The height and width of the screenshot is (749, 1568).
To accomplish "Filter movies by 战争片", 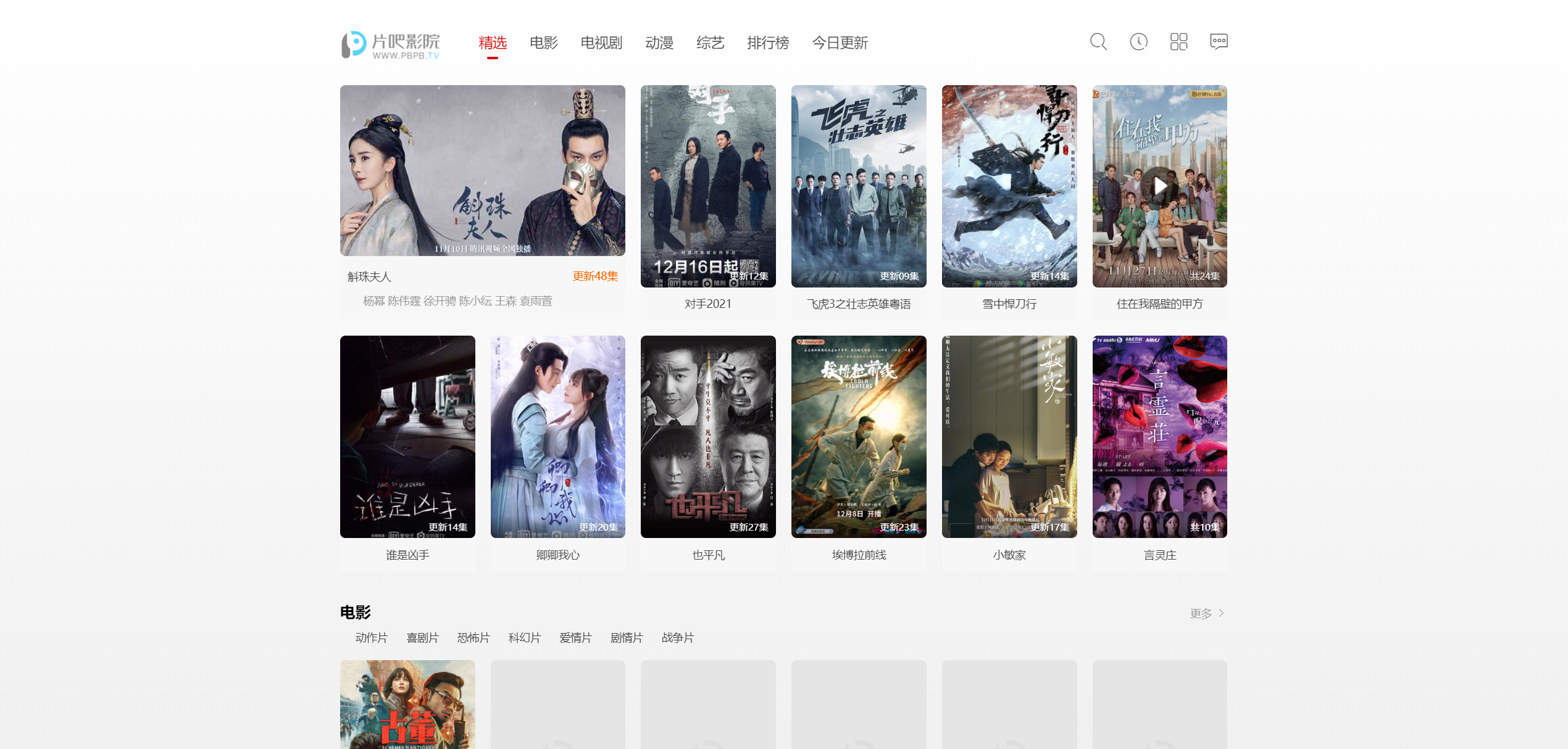I will (x=678, y=637).
